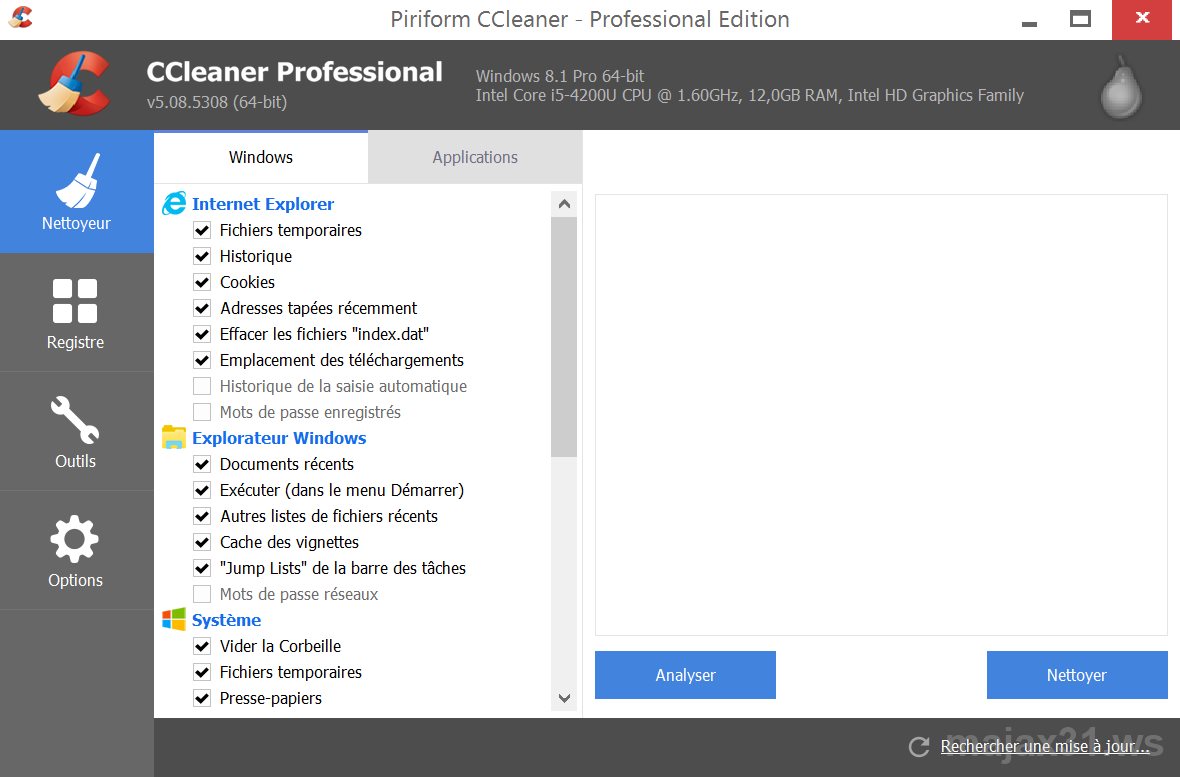Open Rechercher une mise à jour link
The image size is (1180, 777).
(1045, 747)
